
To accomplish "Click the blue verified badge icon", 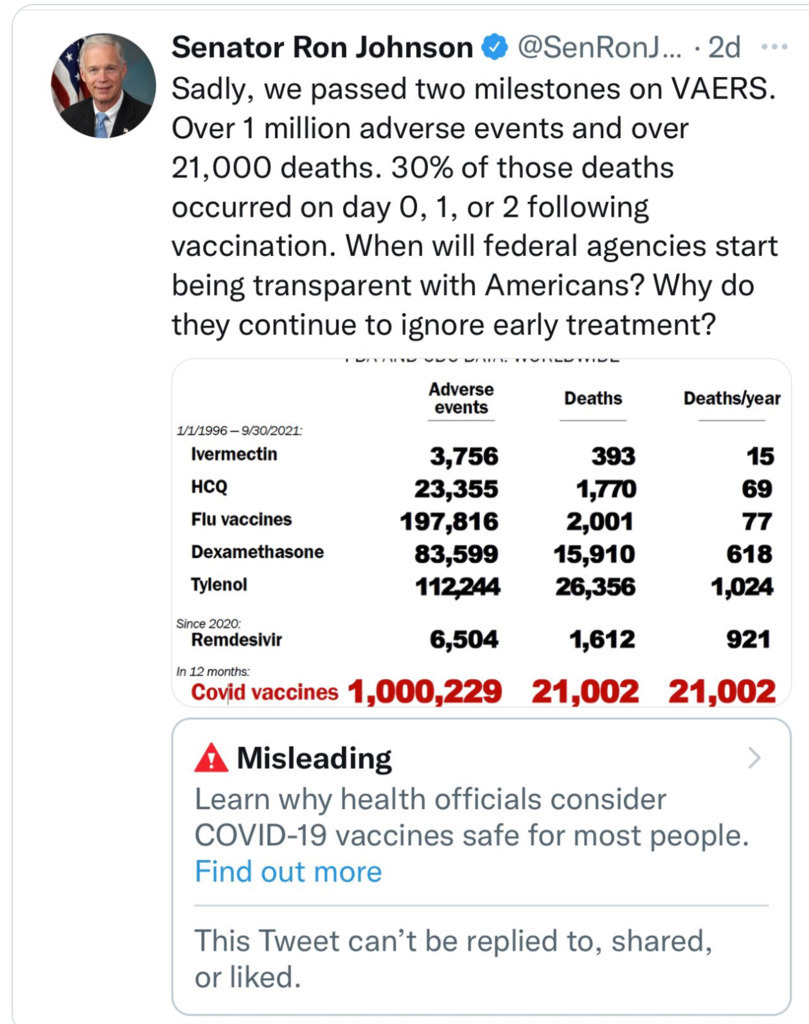I will tap(496, 47).
